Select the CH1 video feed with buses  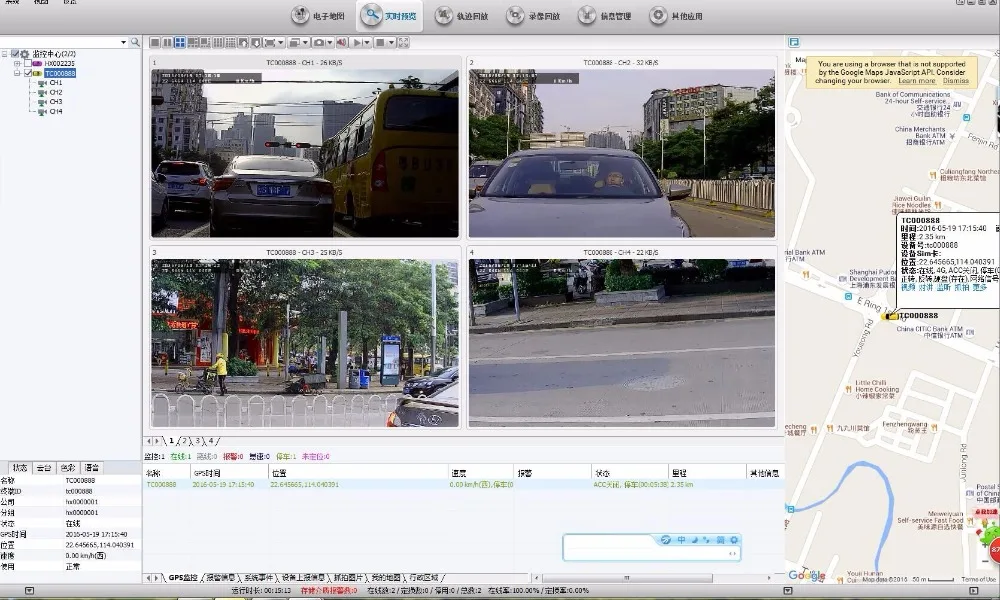point(305,153)
